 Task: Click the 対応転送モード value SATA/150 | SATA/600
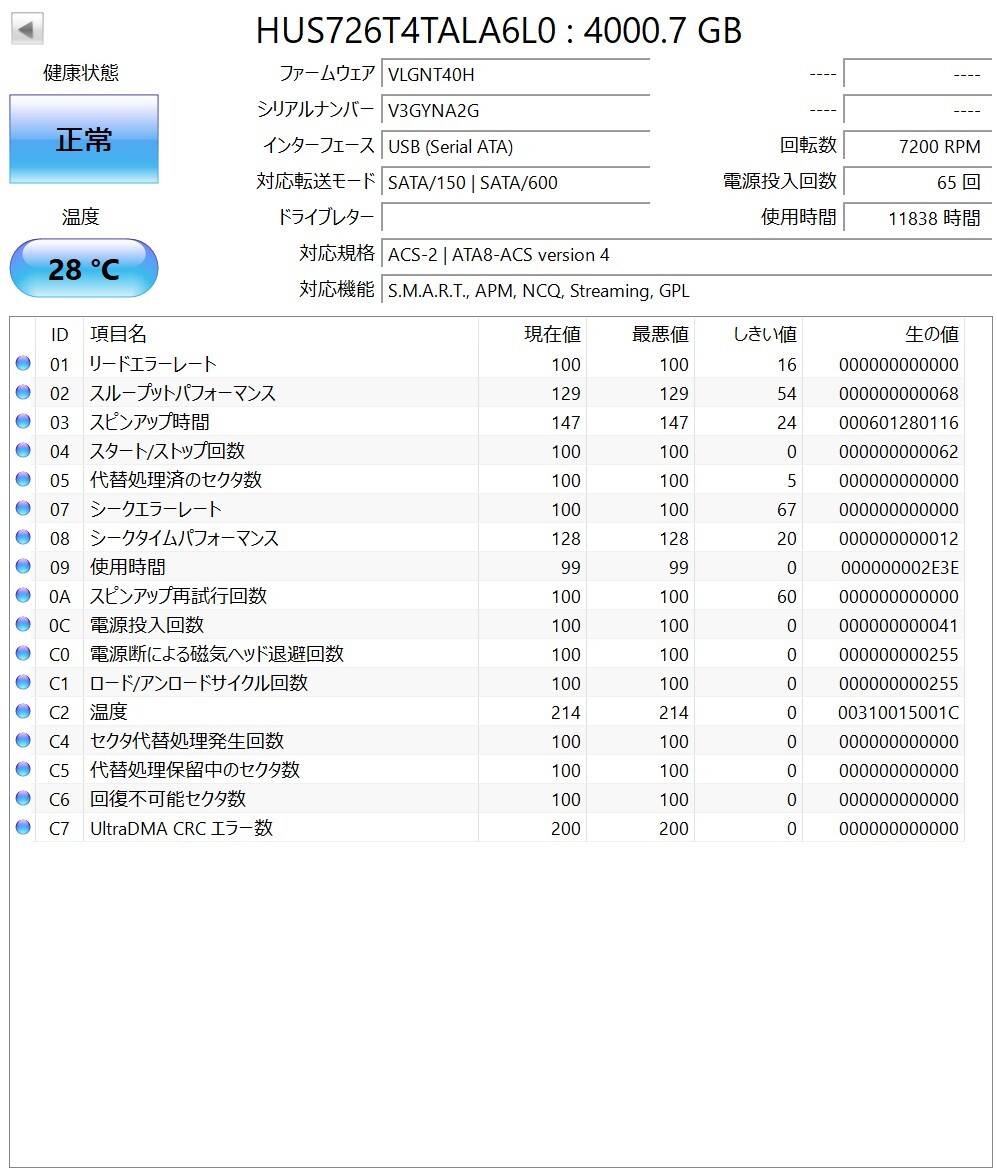515,182
